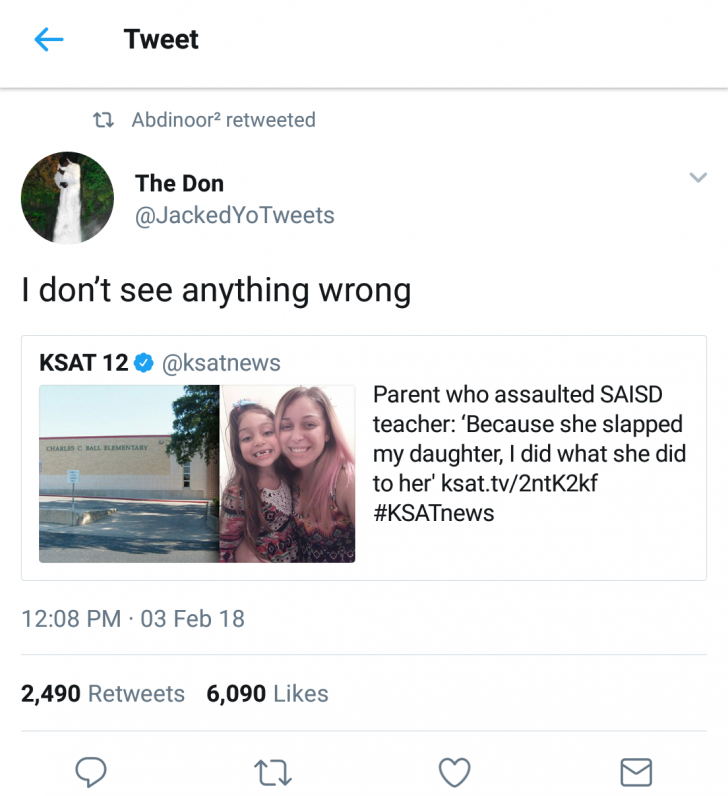Image resolution: width=728 pixels, height=796 pixels.
Task: View the 2,490 Retweets list
Action: [103, 693]
